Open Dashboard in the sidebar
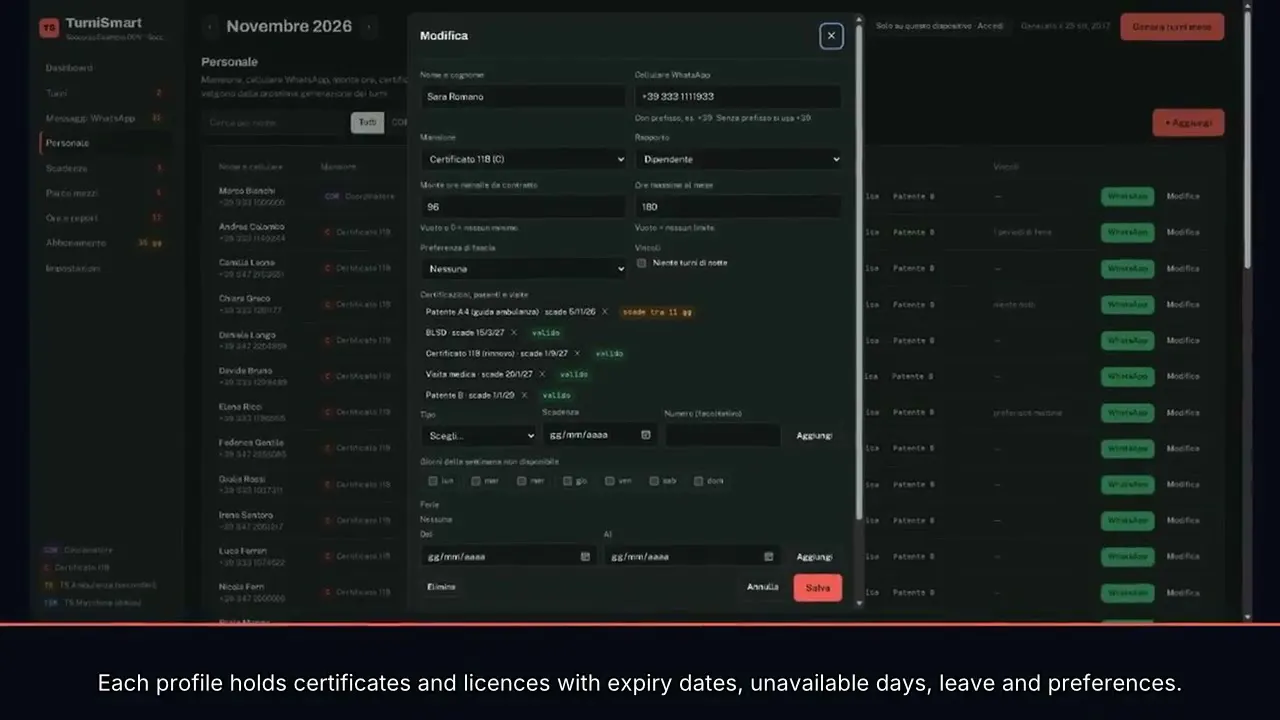The height and width of the screenshot is (720, 1280). point(69,68)
